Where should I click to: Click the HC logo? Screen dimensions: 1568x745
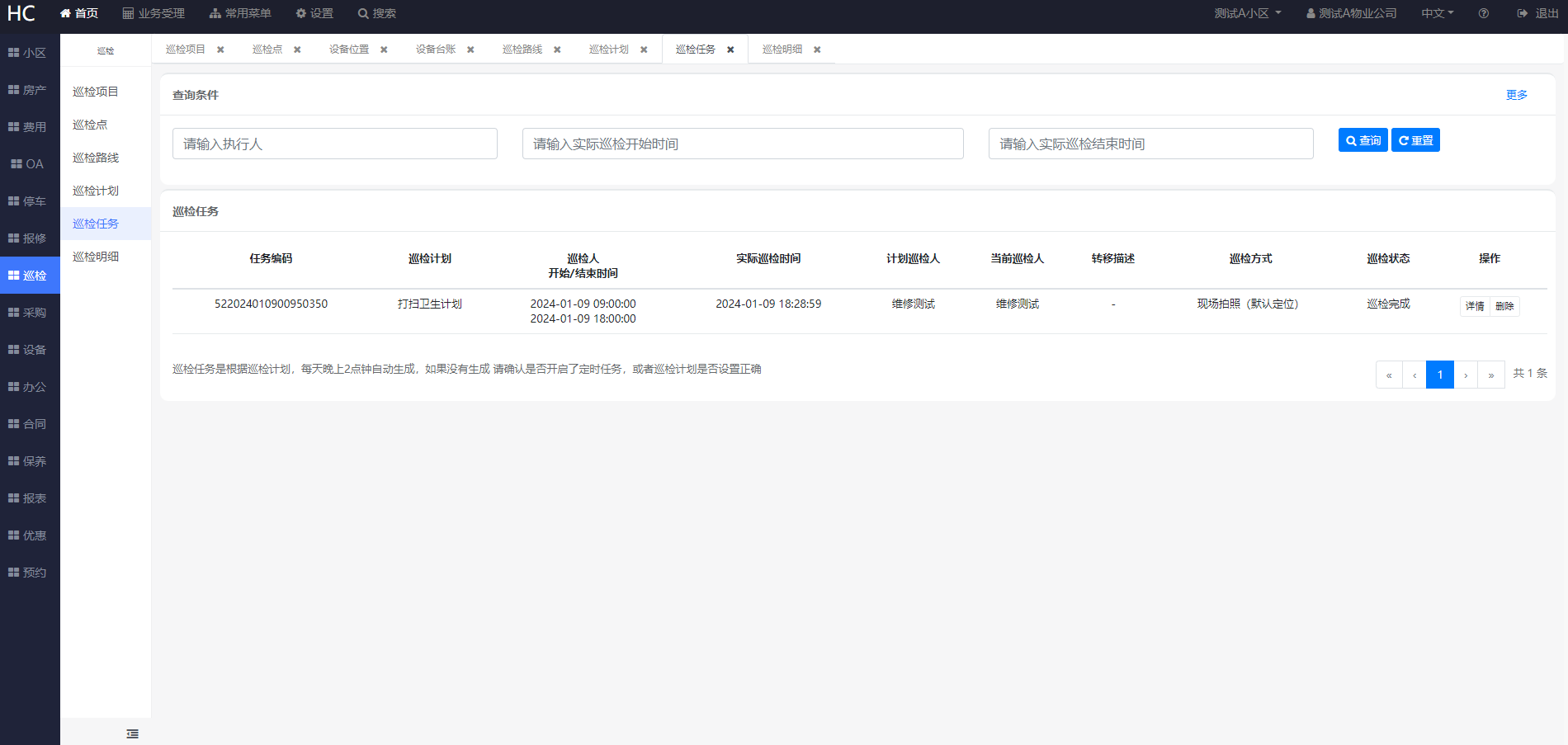pos(21,13)
